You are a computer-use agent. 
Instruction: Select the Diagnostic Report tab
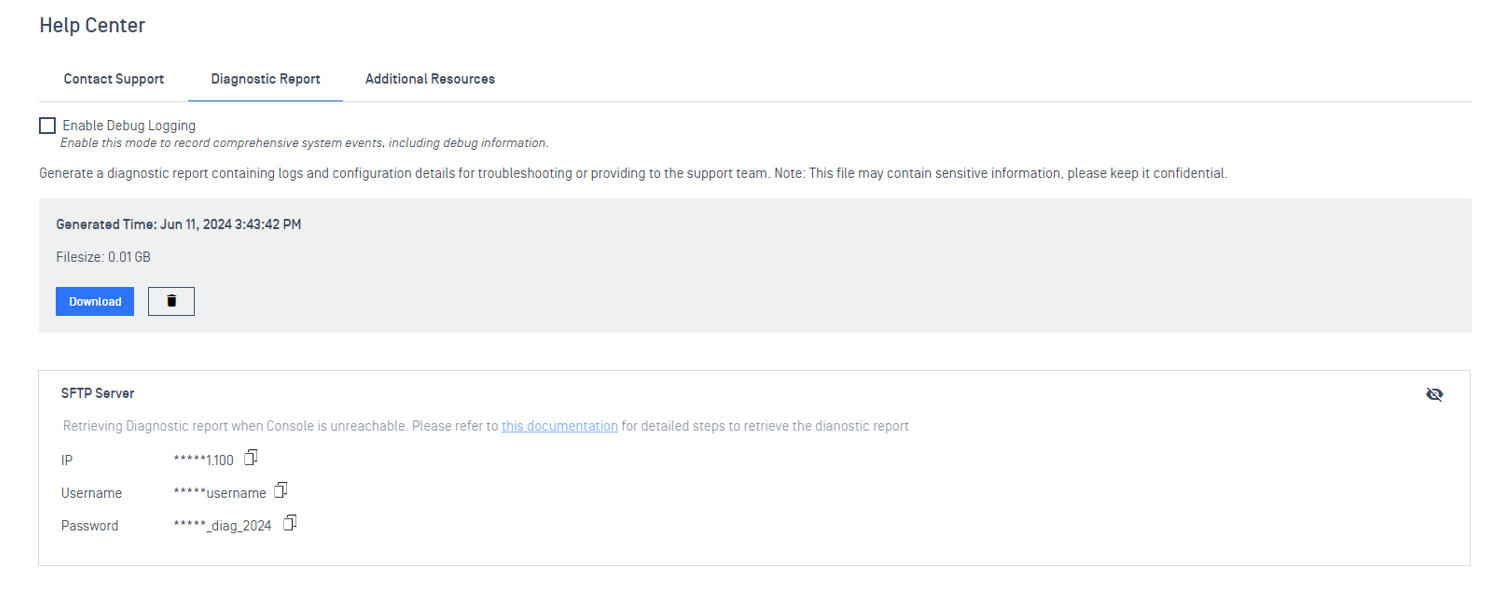(x=266, y=79)
